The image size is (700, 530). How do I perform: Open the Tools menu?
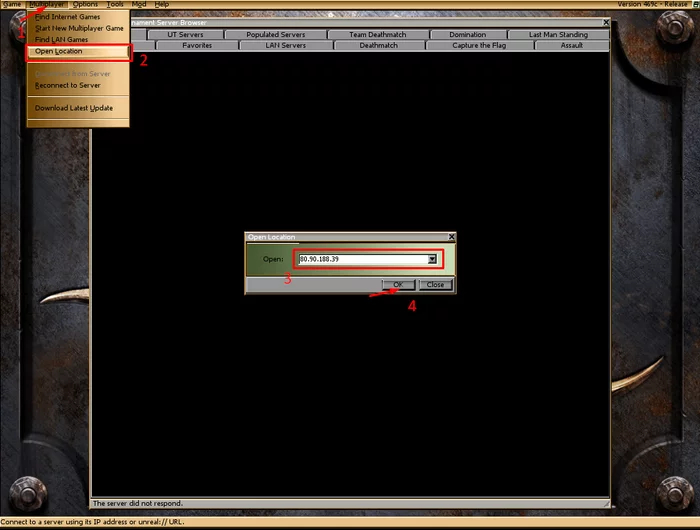[x=115, y=4]
